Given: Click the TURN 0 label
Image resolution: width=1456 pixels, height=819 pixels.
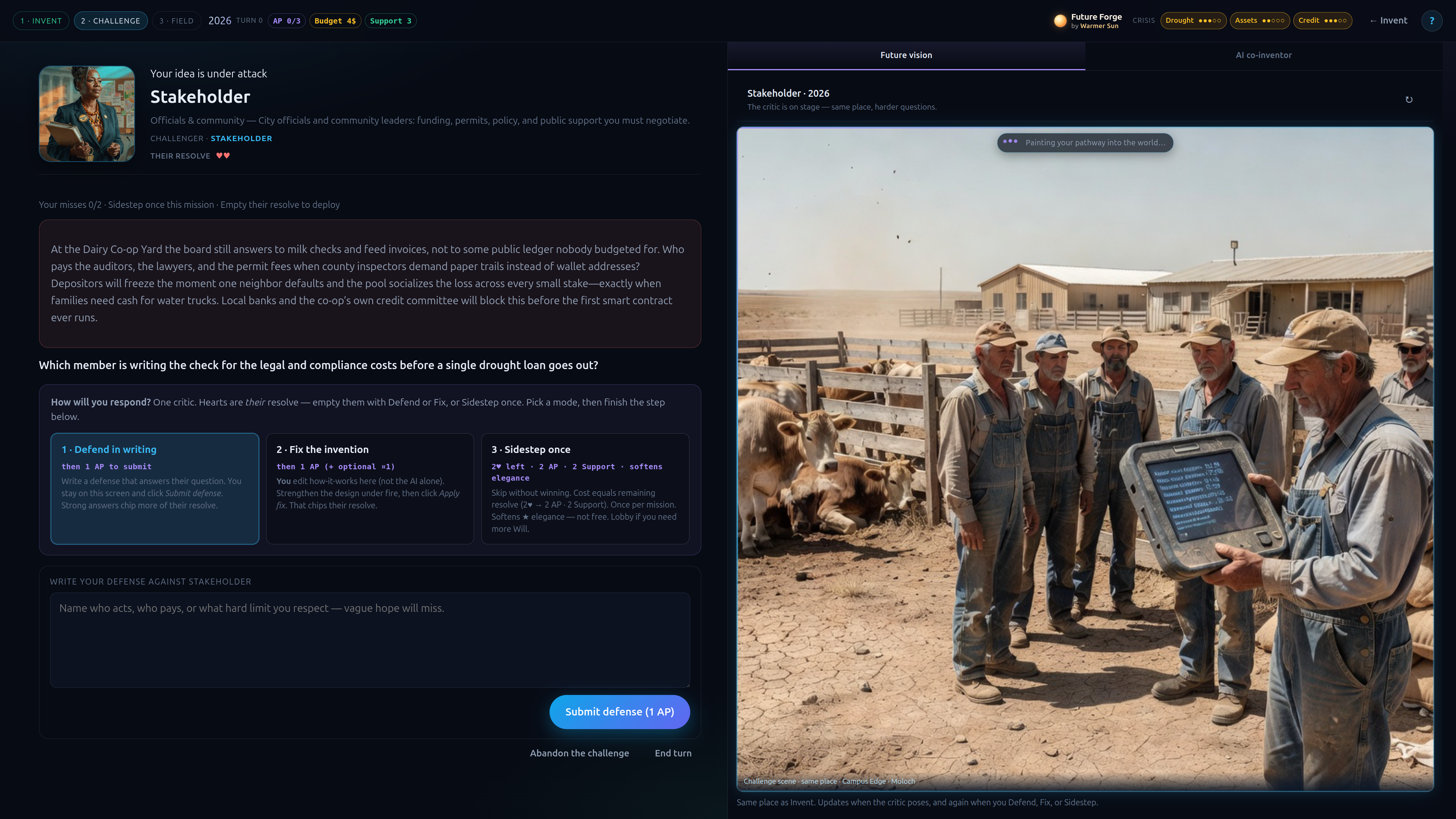Looking at the screenshot, I should [x=249, y=20].
